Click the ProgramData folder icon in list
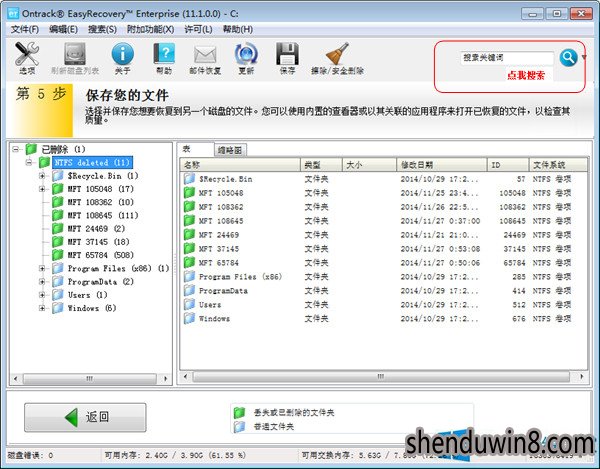The image size is (600, 469). [189, 290]
